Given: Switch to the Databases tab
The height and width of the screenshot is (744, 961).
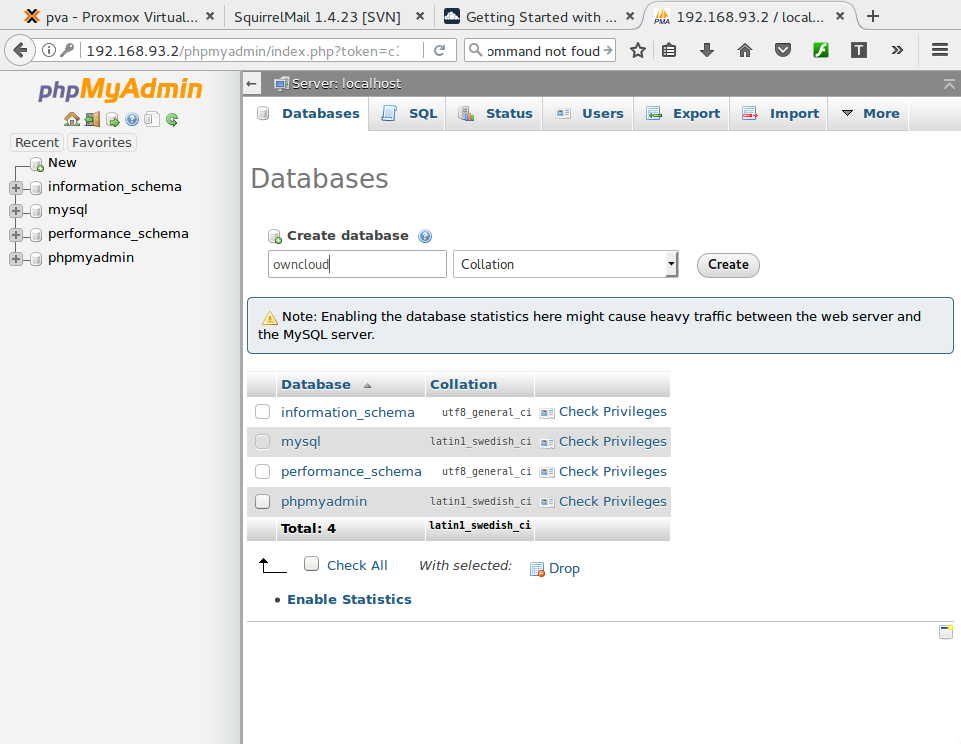Looking at the screenshot, I should [307, 113].
